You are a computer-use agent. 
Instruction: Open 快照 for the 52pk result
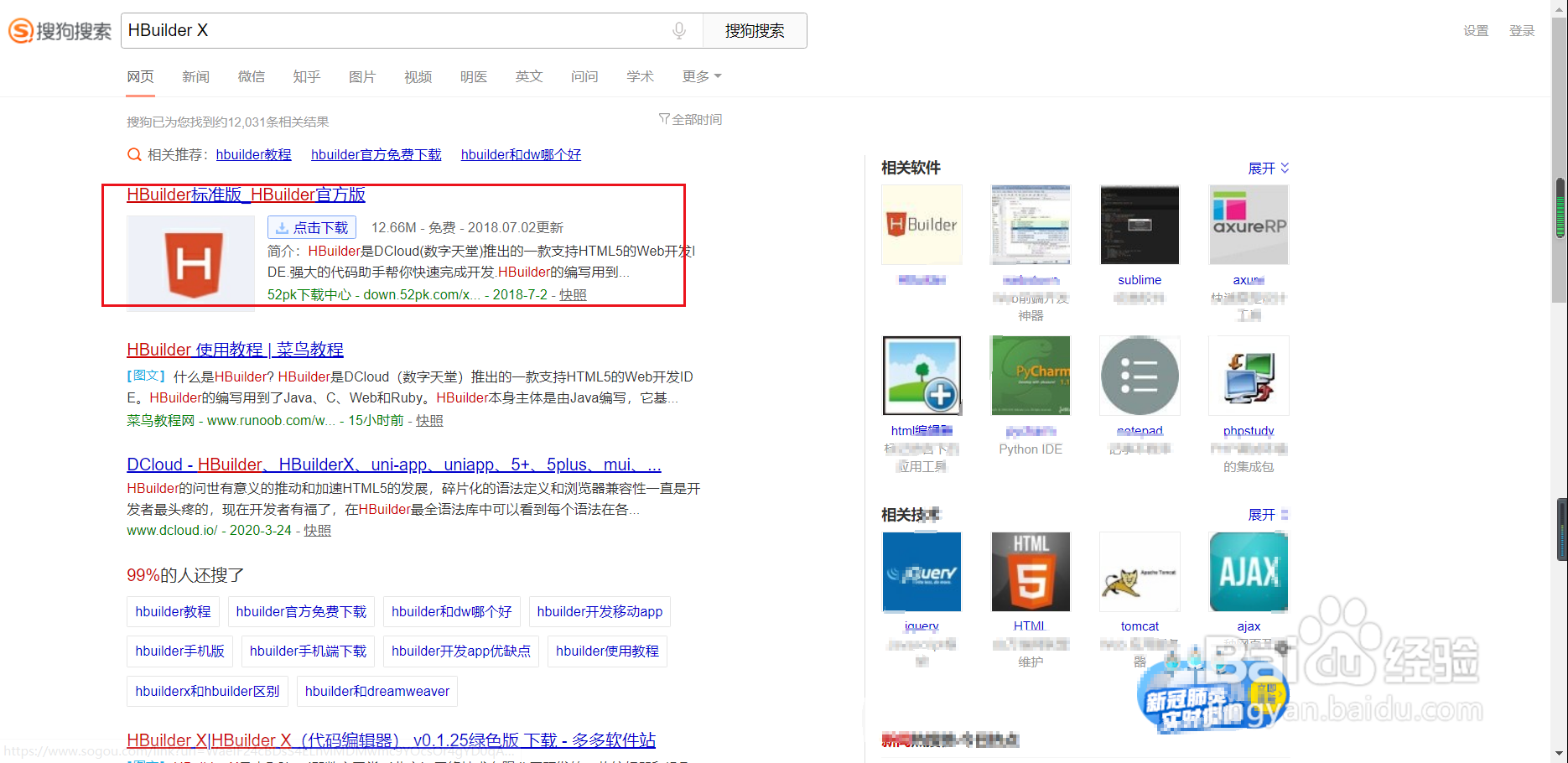(x=574, y=295)
